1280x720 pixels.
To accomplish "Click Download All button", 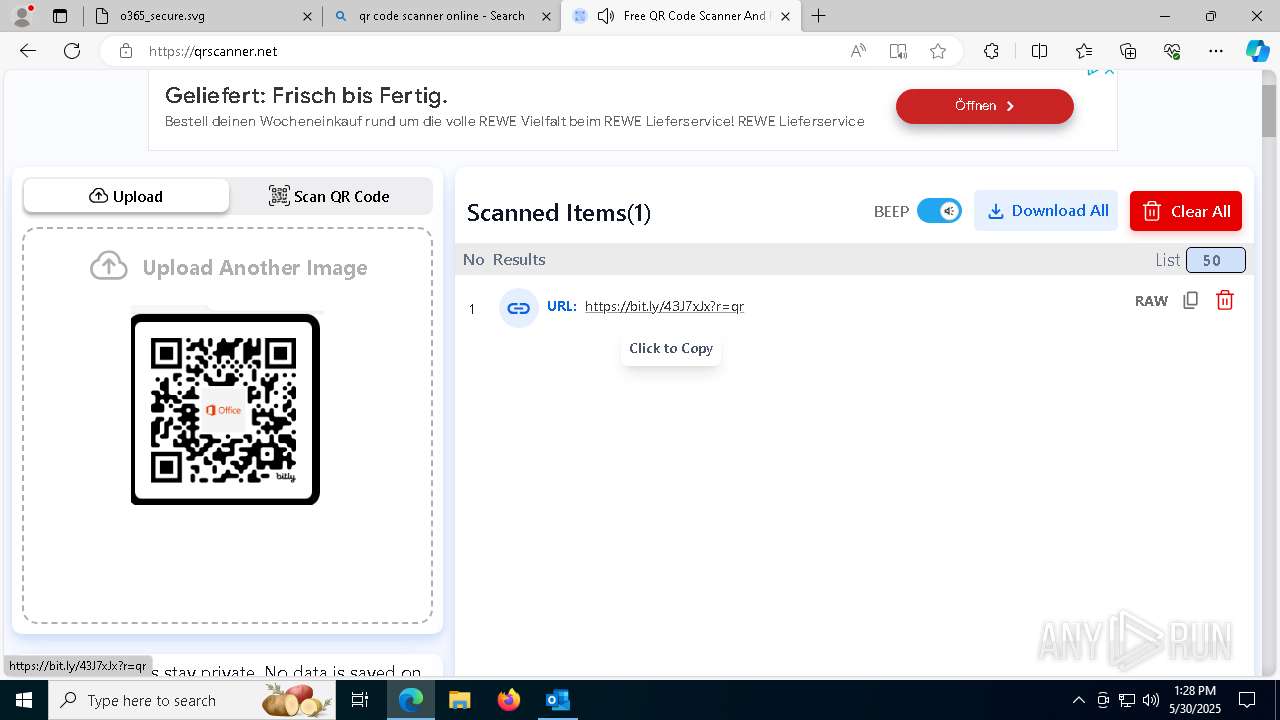I will tap(1046, 211).
